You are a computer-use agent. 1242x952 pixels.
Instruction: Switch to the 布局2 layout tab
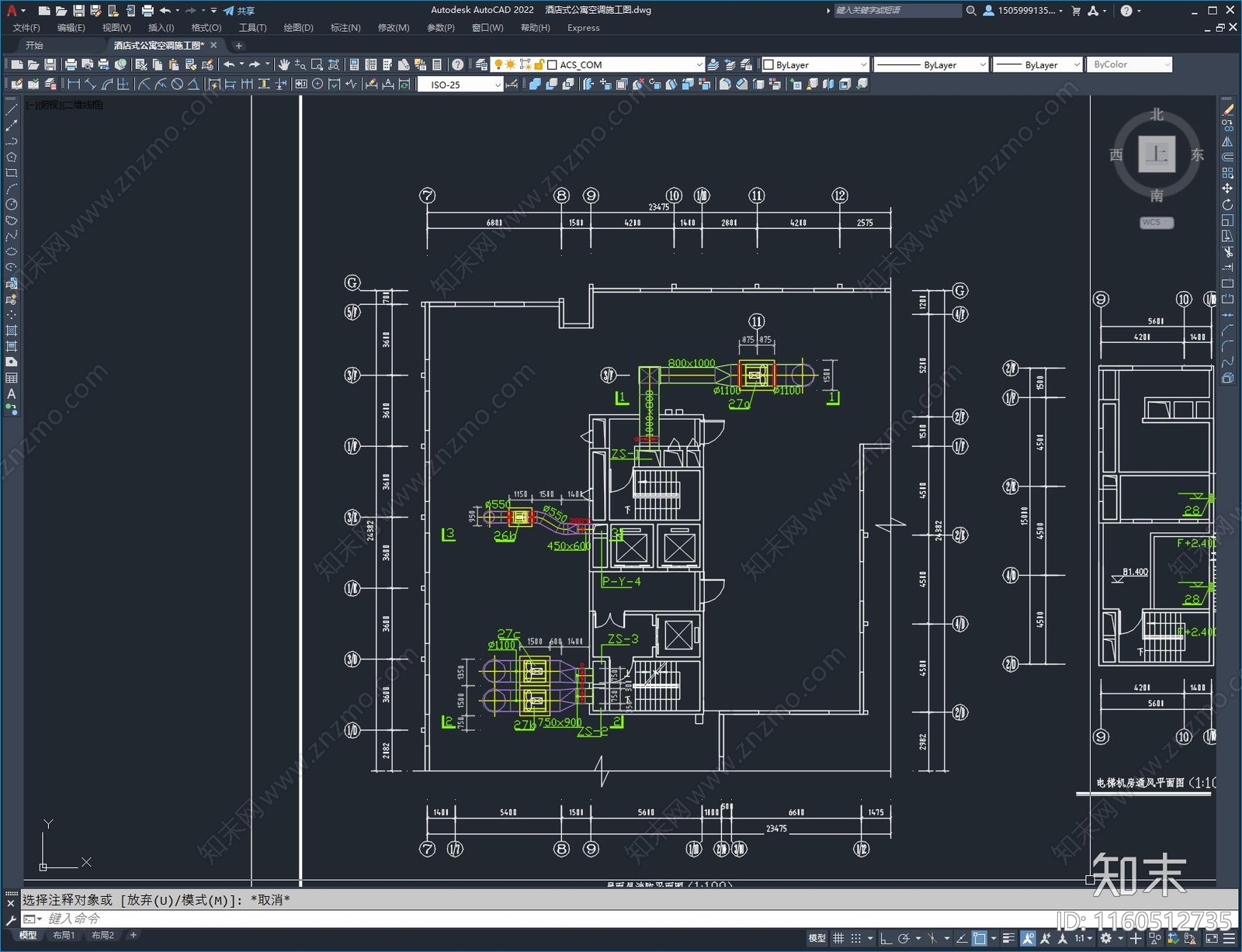tap(102, 936)
